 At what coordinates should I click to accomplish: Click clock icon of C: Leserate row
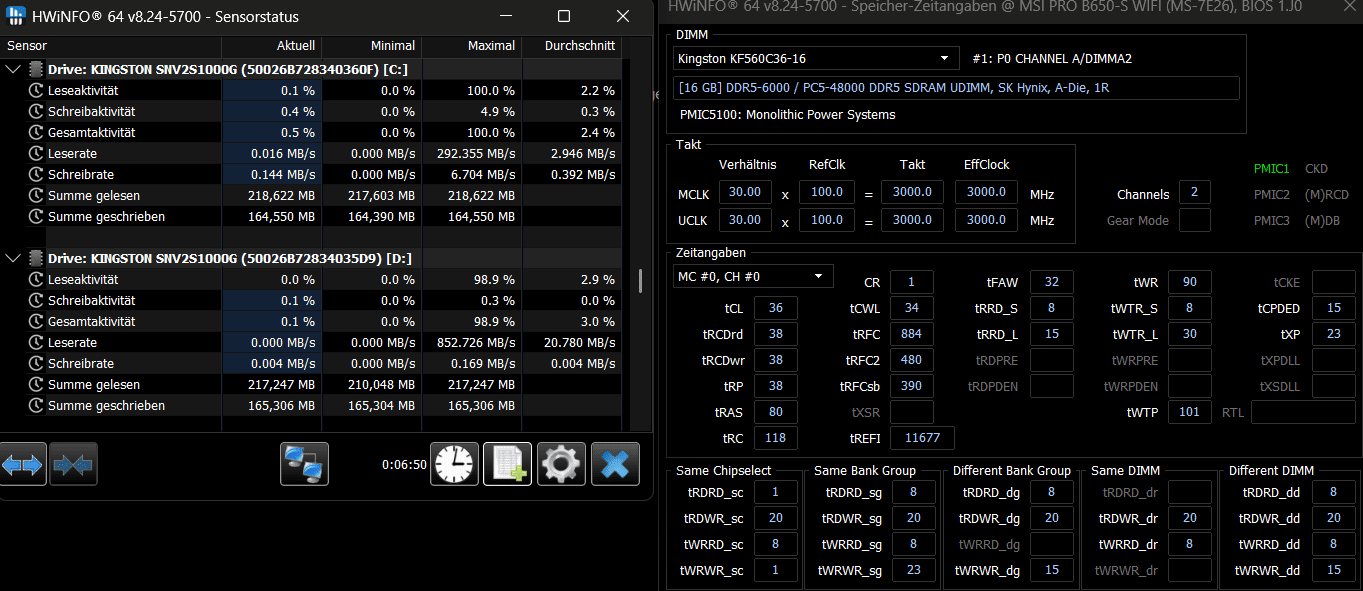coord(36,153)
